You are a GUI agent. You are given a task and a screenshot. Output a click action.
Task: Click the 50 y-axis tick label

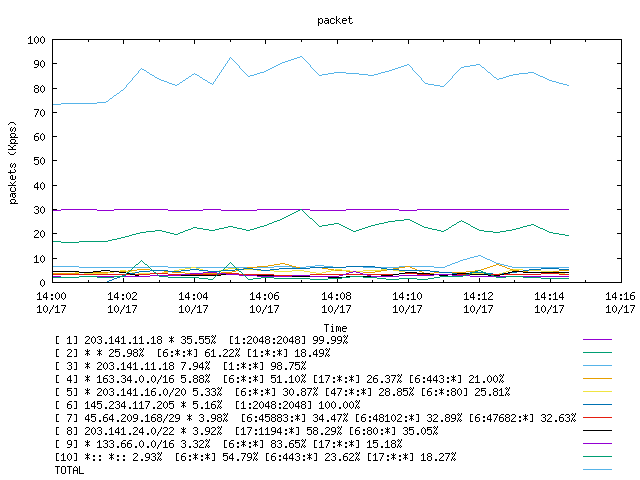pyautogui.click(x=39, y=161)
